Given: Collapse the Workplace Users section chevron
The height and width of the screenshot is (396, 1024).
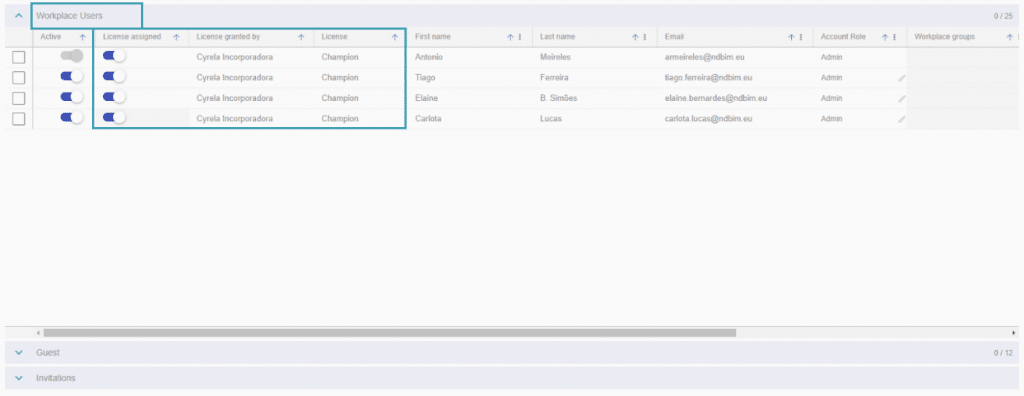Looking at the screenshot, I should click(x=18, y=15).
